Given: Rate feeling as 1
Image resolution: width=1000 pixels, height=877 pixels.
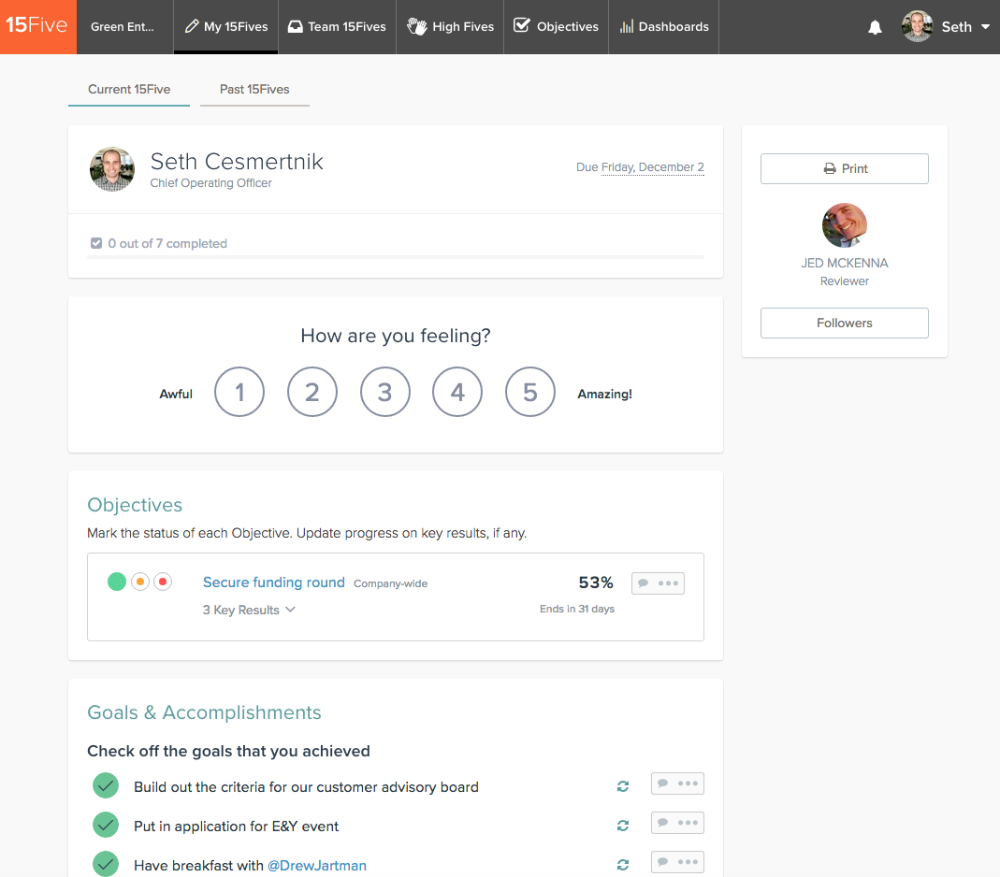Looking at the screenshot, I should [239, 392].
